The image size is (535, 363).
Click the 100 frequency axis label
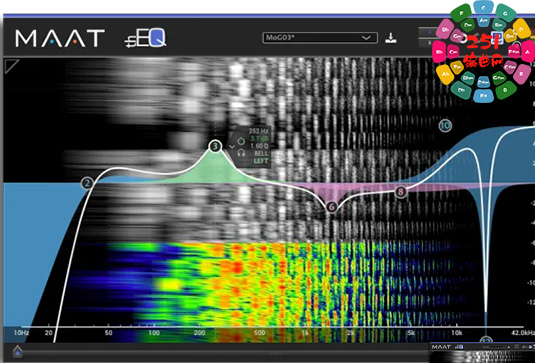[154, 333]
